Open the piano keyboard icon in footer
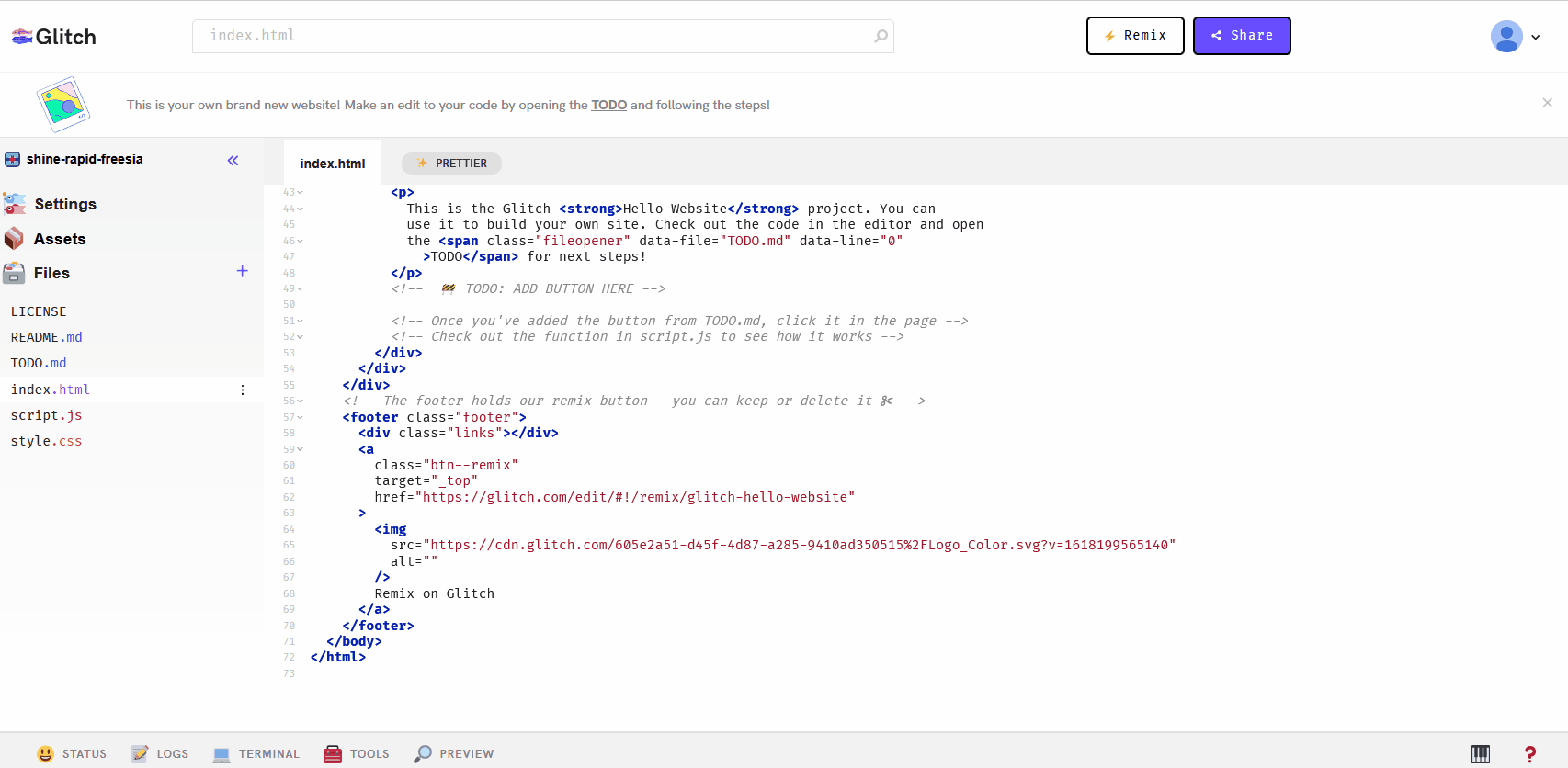The image size is (1568, 768). [x=1480, y=753]
